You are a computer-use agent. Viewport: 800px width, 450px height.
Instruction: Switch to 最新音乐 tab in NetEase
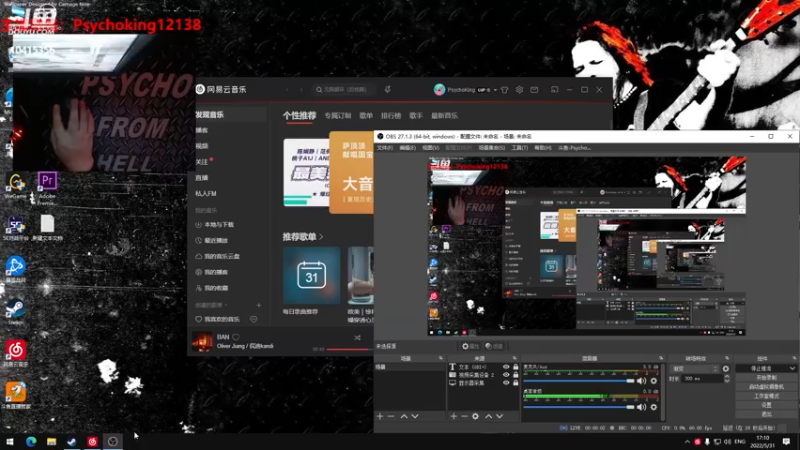pos(444,116)
